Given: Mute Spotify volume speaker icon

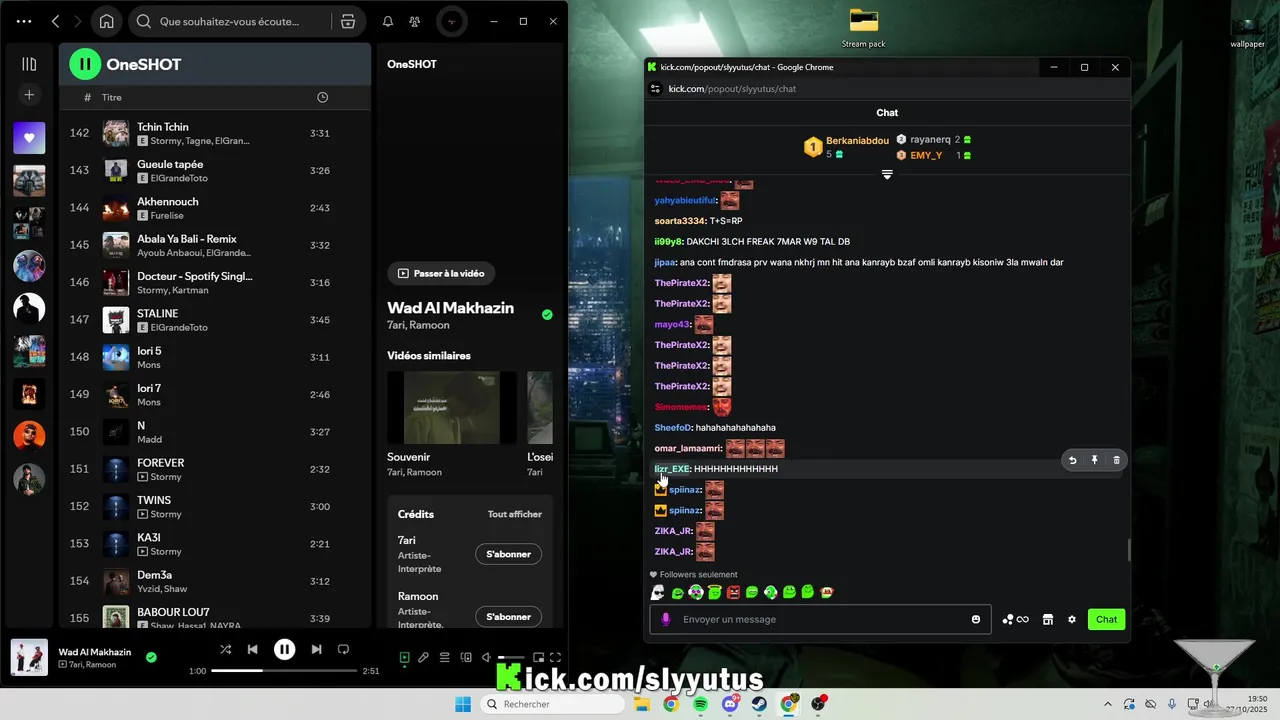Looking at the screenshot, I should coord(486,657).
